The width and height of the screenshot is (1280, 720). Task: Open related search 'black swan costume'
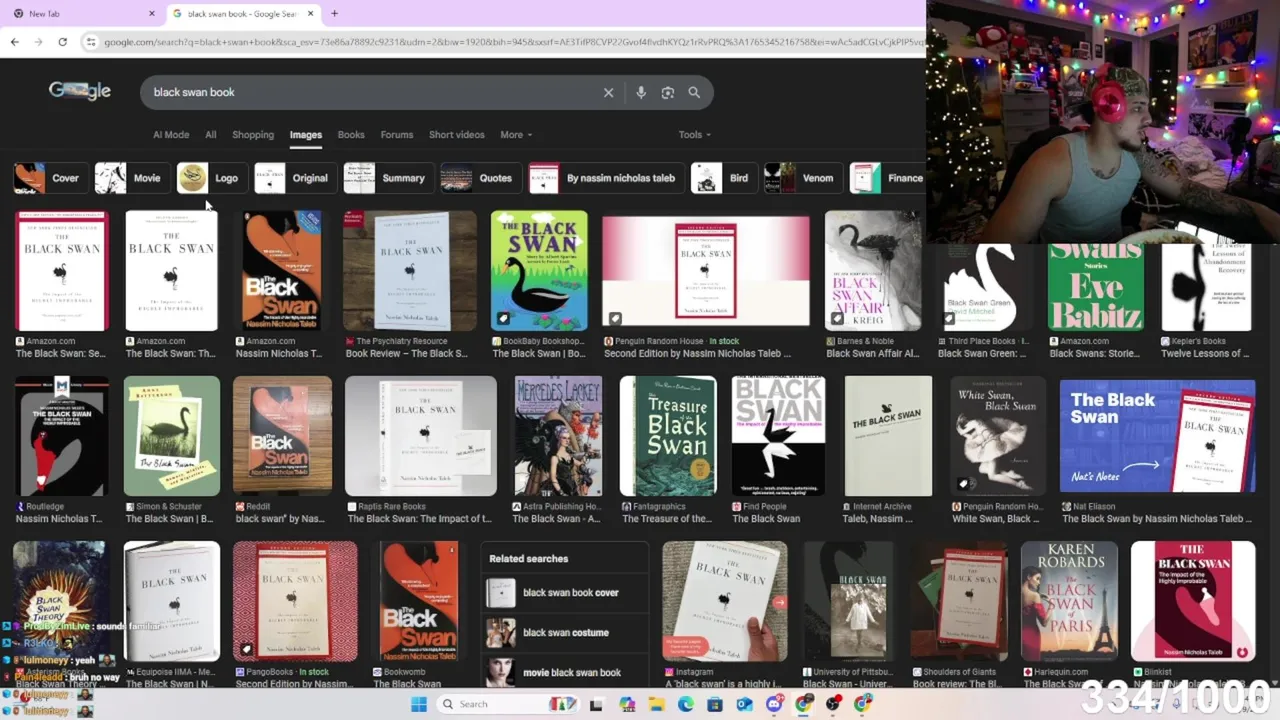[x=566, y=633]
